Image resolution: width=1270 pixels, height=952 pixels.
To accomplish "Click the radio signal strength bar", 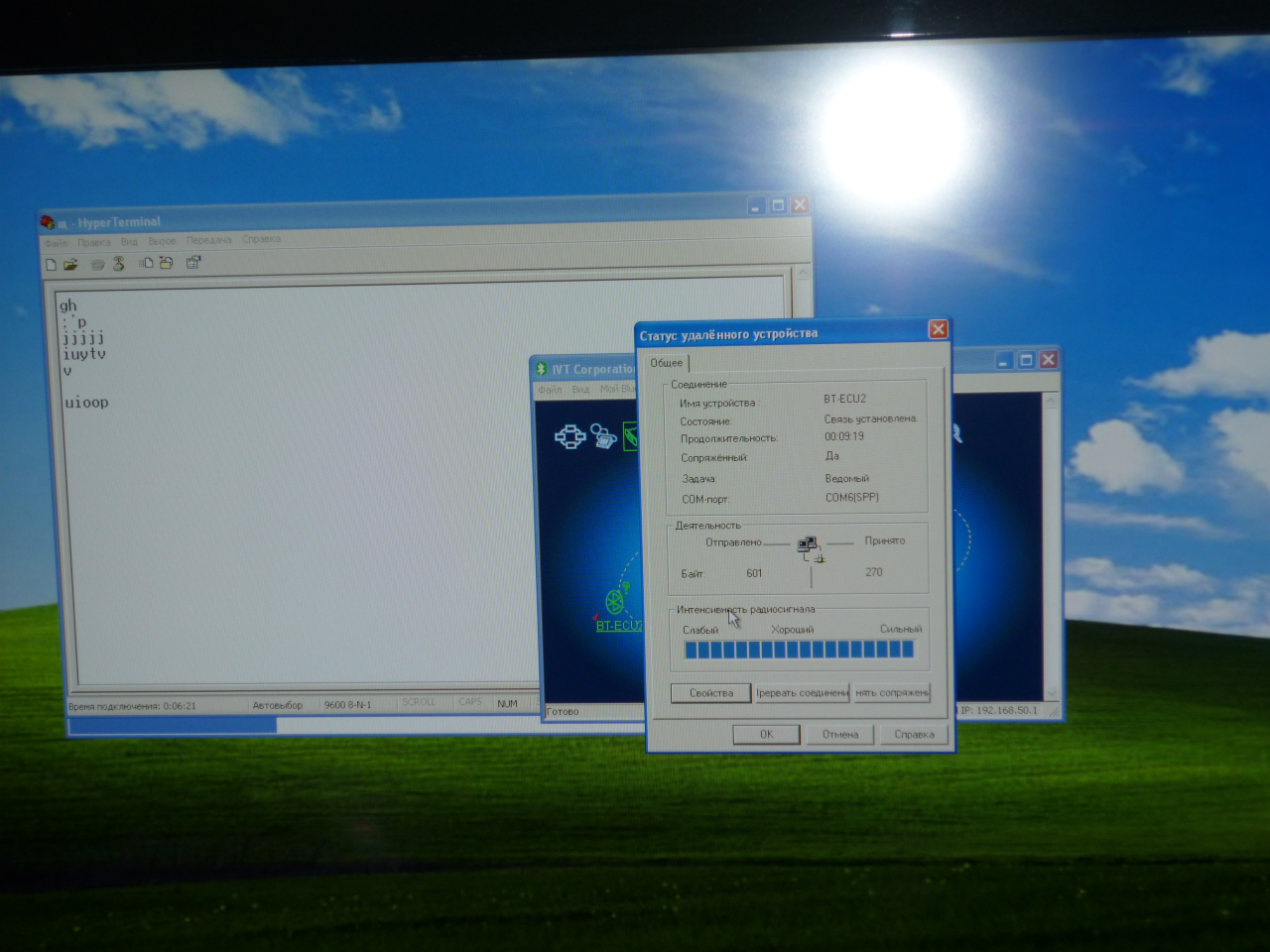I will [x=799, y=650].
